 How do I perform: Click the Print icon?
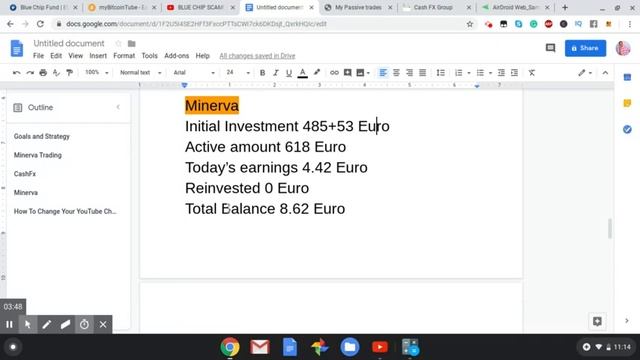43,73
